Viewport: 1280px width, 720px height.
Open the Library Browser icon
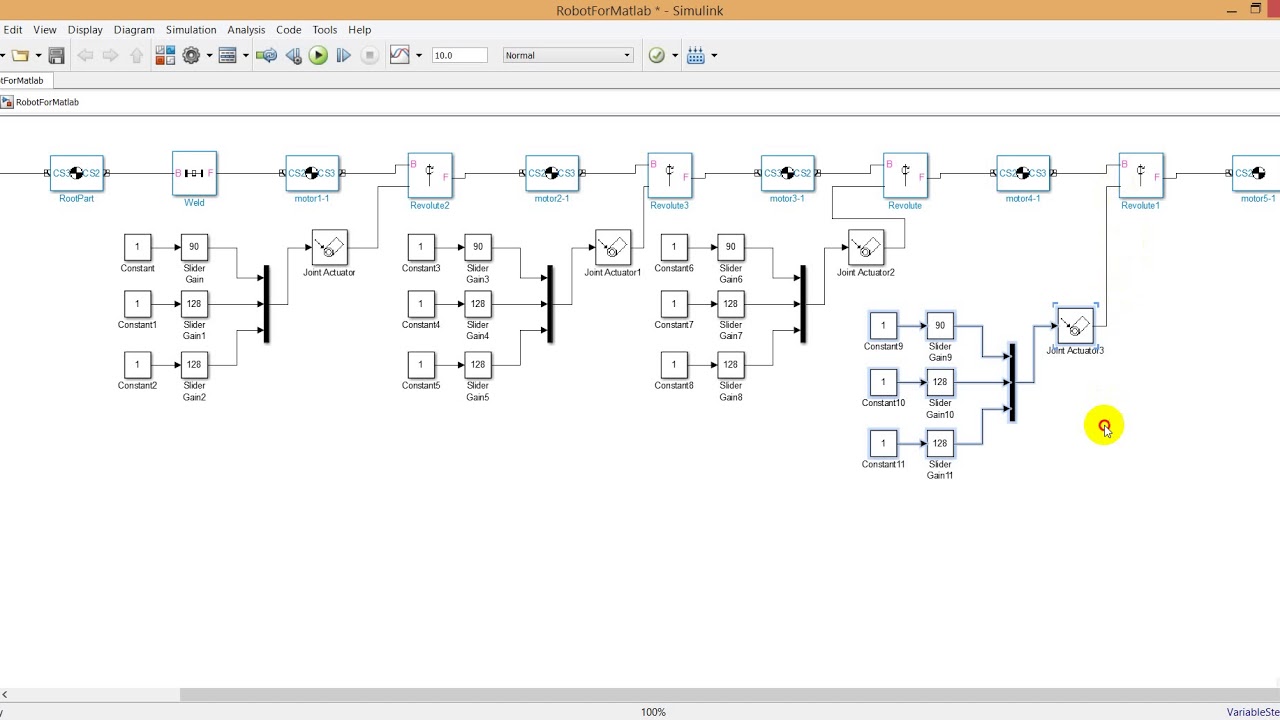click(x=165, y=56)
